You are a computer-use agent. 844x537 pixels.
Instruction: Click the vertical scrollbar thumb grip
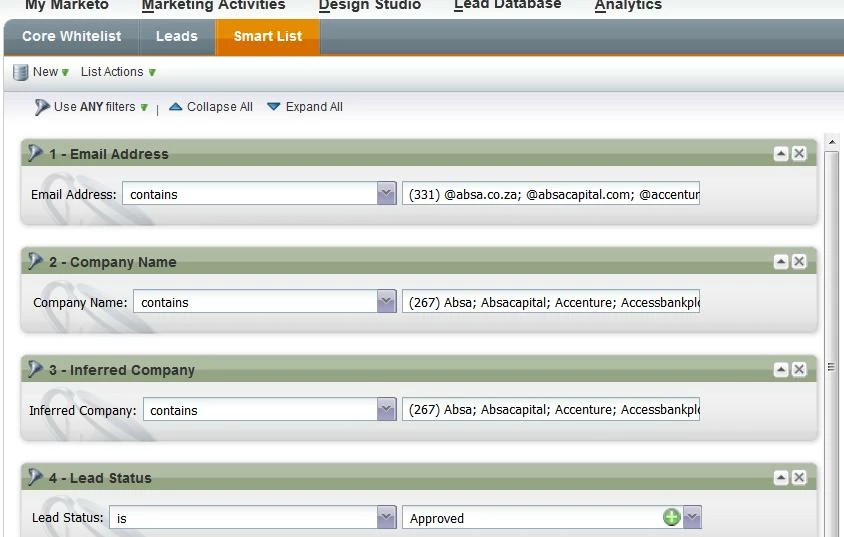click(x=832, y=367)
